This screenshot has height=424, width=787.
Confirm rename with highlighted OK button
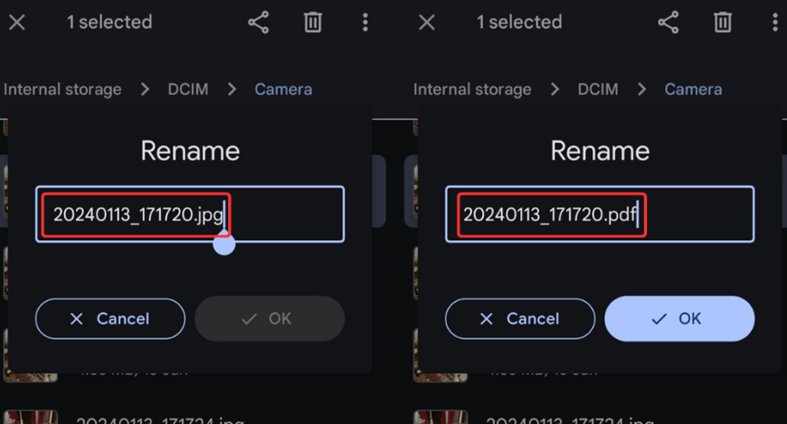coord(679,319)
